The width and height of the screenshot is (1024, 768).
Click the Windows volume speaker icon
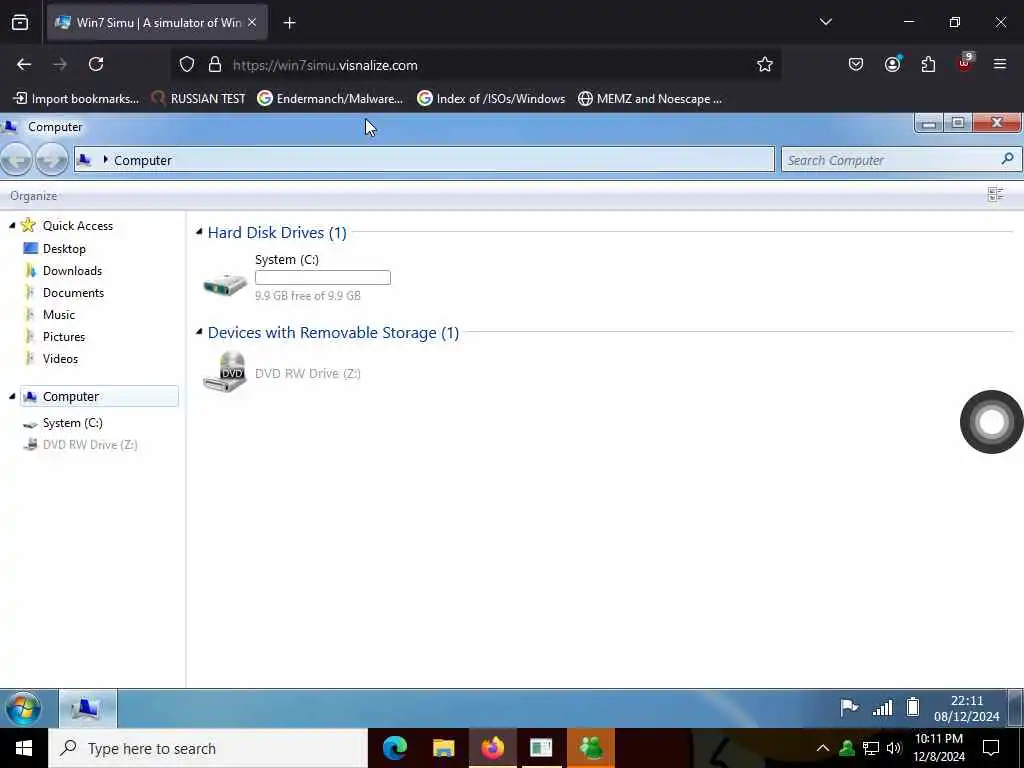[894, 748]
